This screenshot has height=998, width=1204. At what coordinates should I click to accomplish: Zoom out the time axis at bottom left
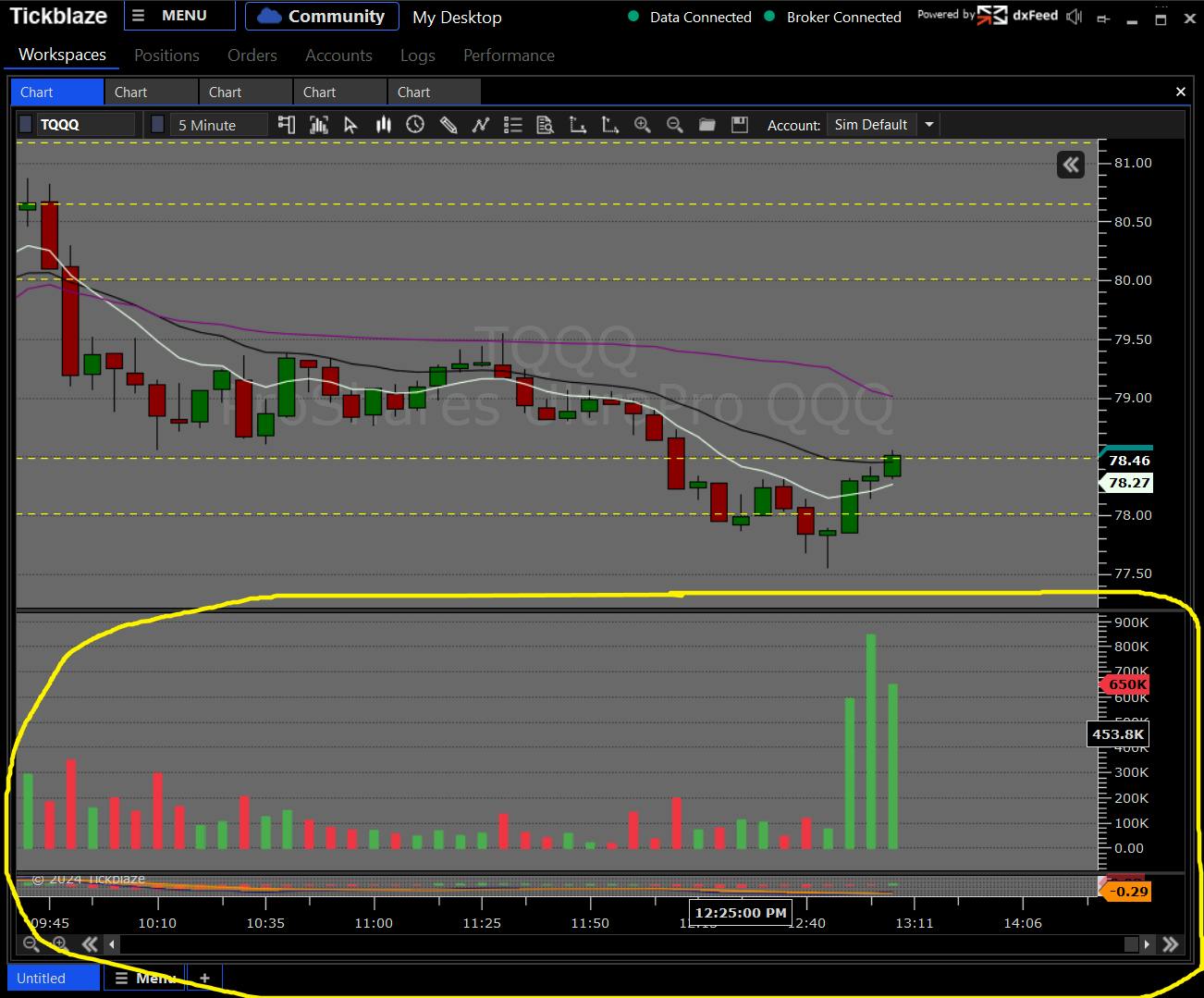coord(31,944)
